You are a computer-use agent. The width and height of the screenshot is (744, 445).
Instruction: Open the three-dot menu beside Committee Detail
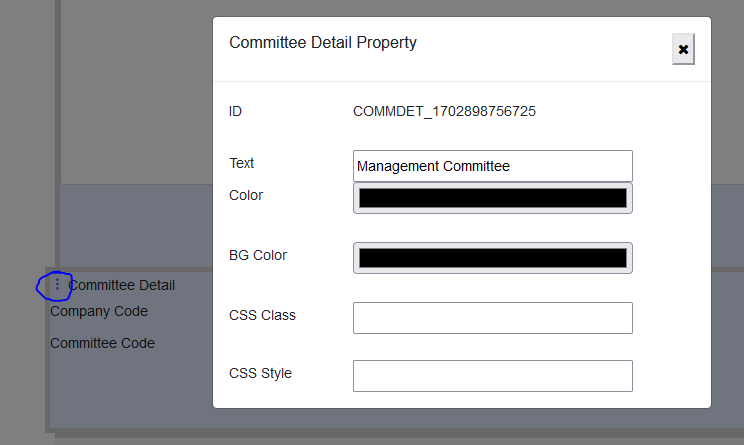click(57, 285)
